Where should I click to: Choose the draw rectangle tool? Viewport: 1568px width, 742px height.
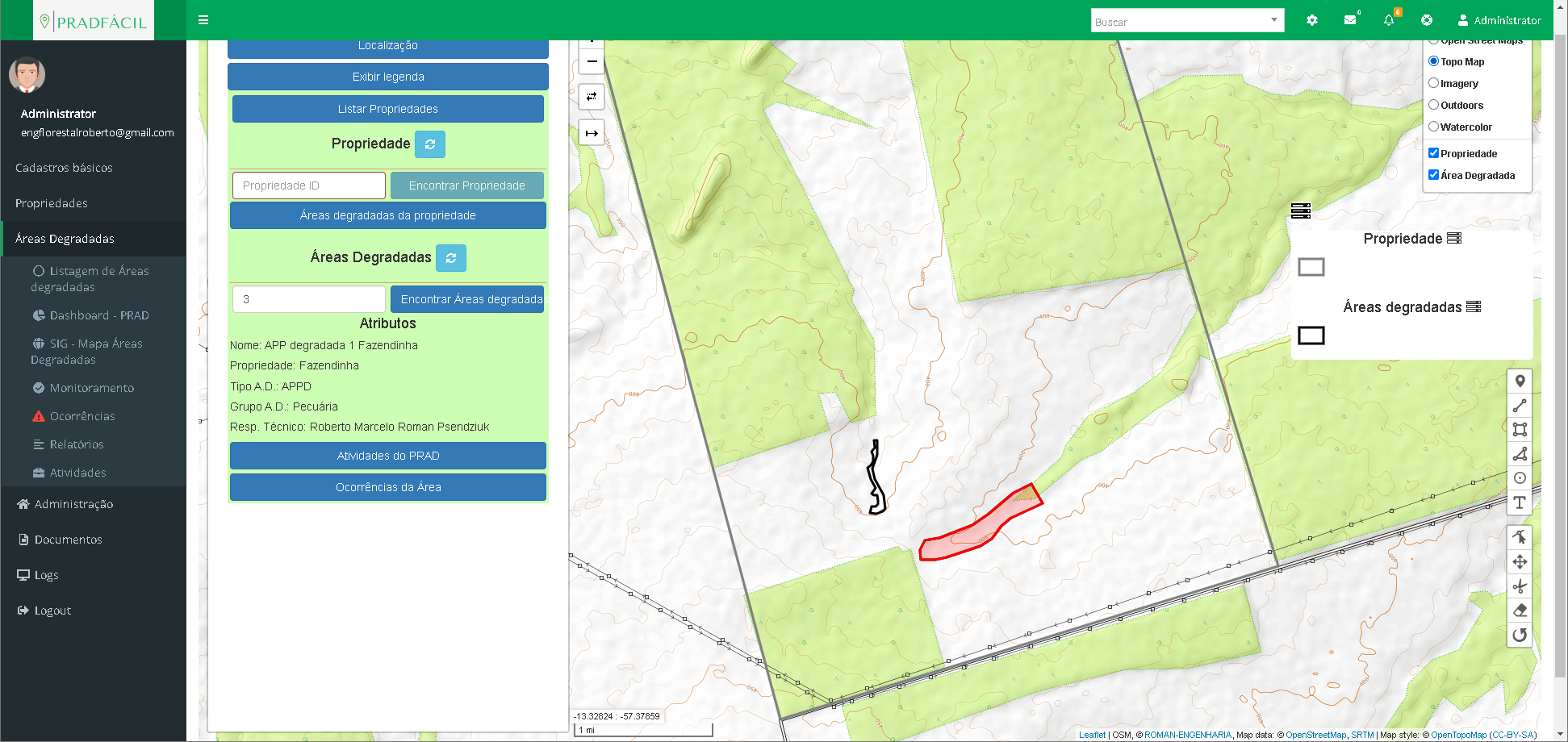click(x=1520, y=430)
